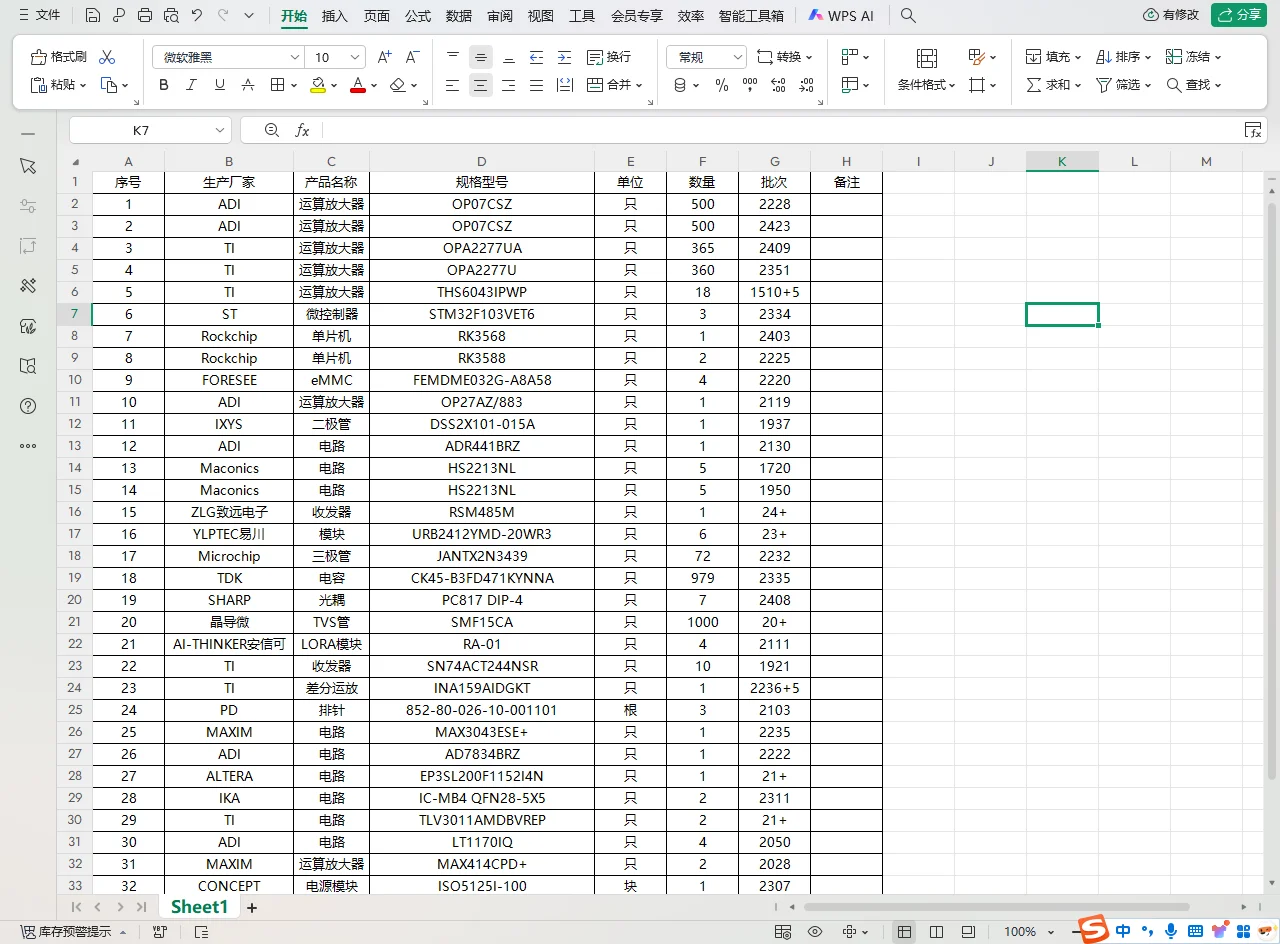
Task: Toggle italic formatting
Action: point(192,85)
